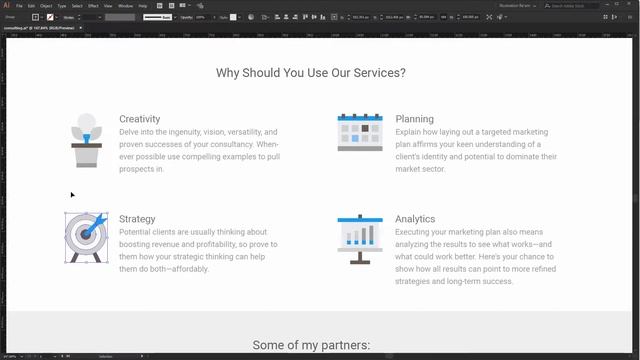The width and height of the screenshot is (640, 360).
Task: Click the 'Creativity' heading text
Action: (x=140, y=119)
